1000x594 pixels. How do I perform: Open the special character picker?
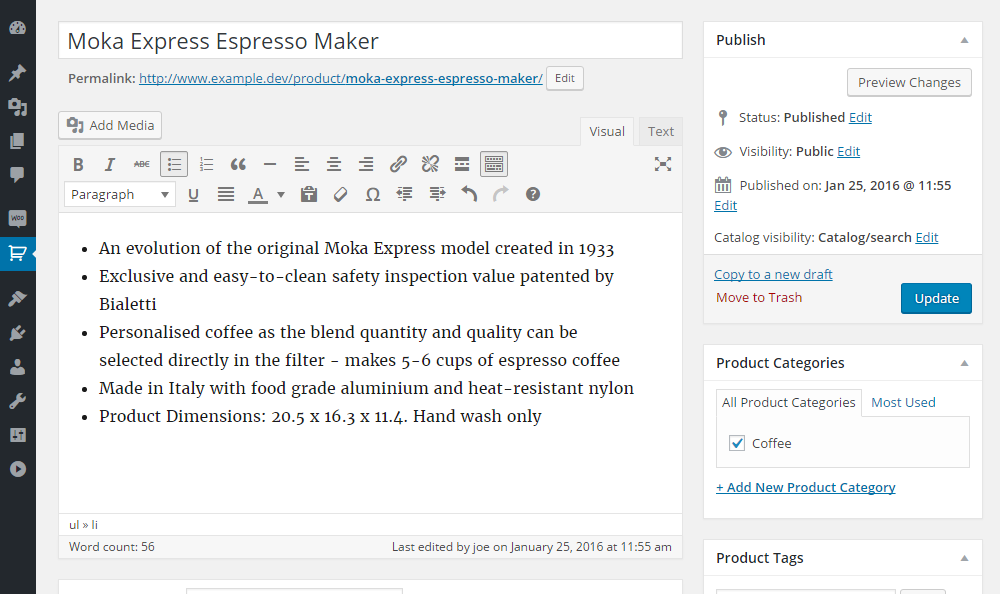pyautogui.click(x=372, y=194)
